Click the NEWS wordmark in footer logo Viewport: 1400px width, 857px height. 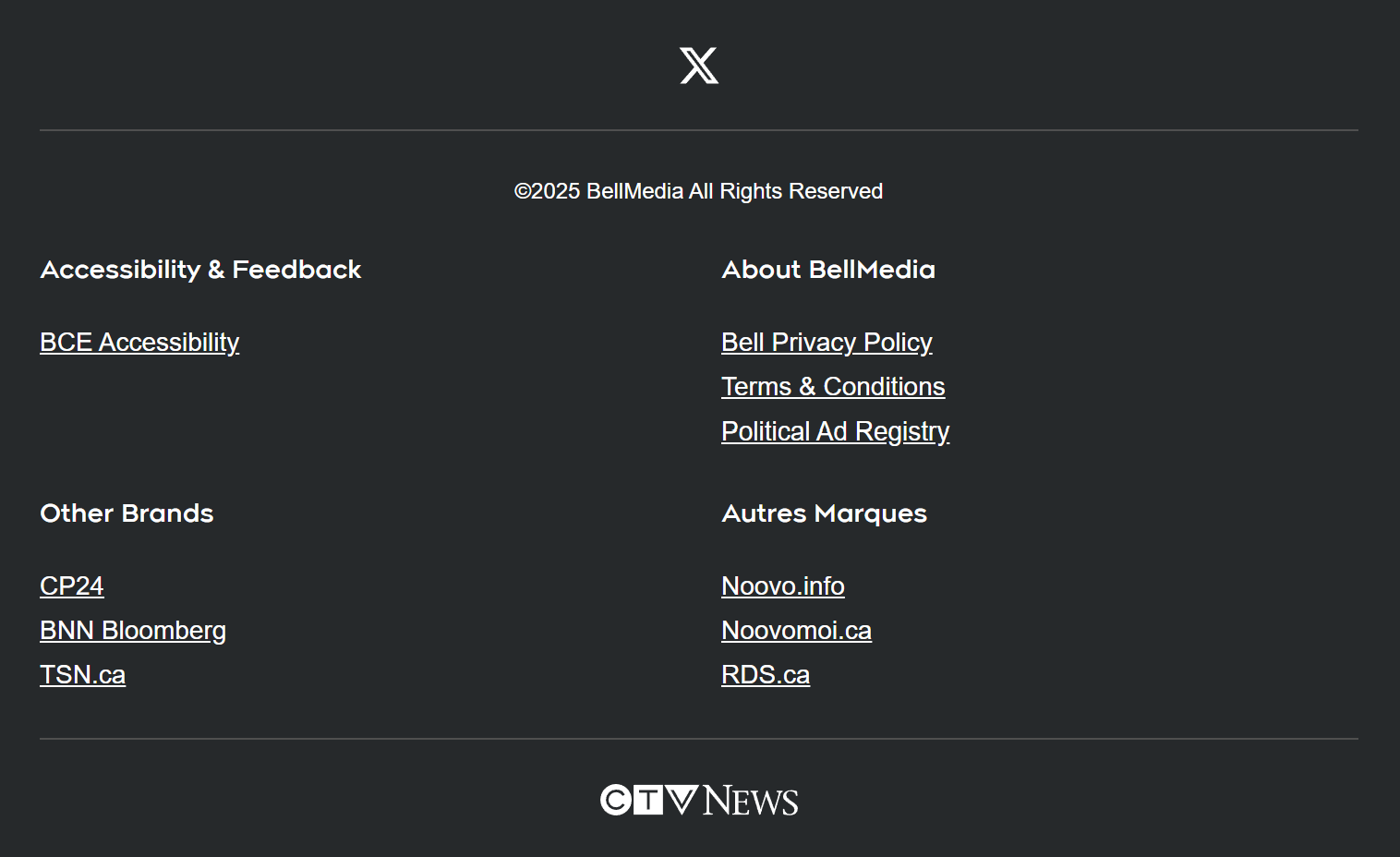pyautogui.click(x=751, y=801)
